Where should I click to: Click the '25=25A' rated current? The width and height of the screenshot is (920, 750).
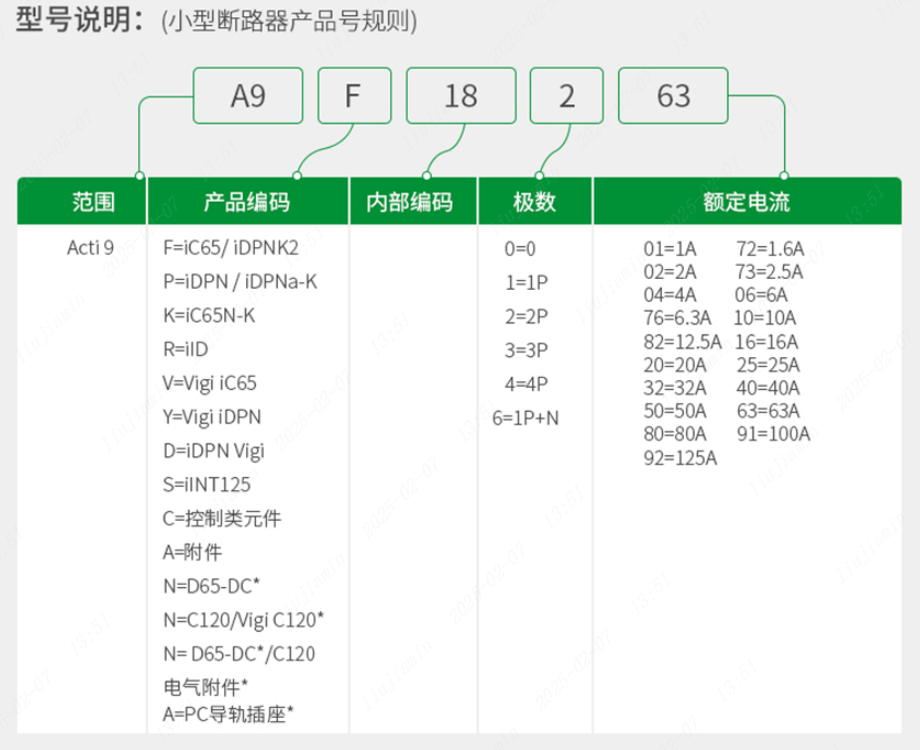(x=769, y=365)
